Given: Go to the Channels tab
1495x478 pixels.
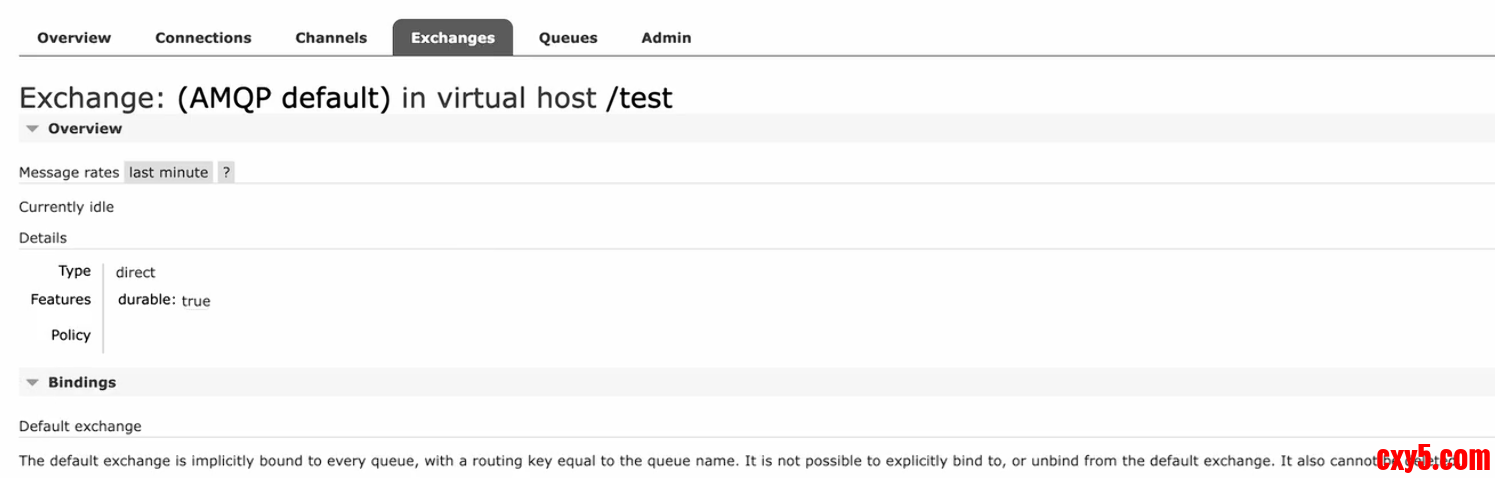Looking at the screenshot, I should point(331,38).
